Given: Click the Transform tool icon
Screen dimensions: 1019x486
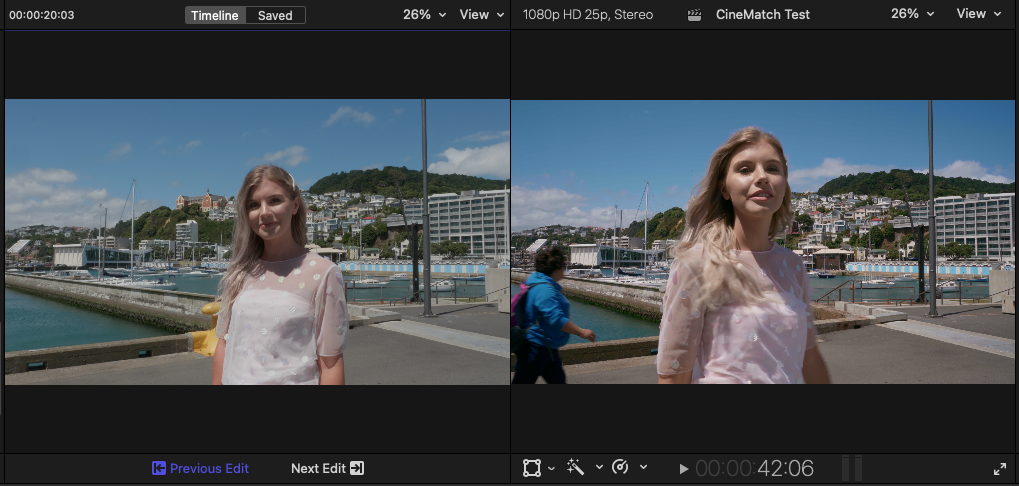Looking at the screenshot, I should coord(532,468).
